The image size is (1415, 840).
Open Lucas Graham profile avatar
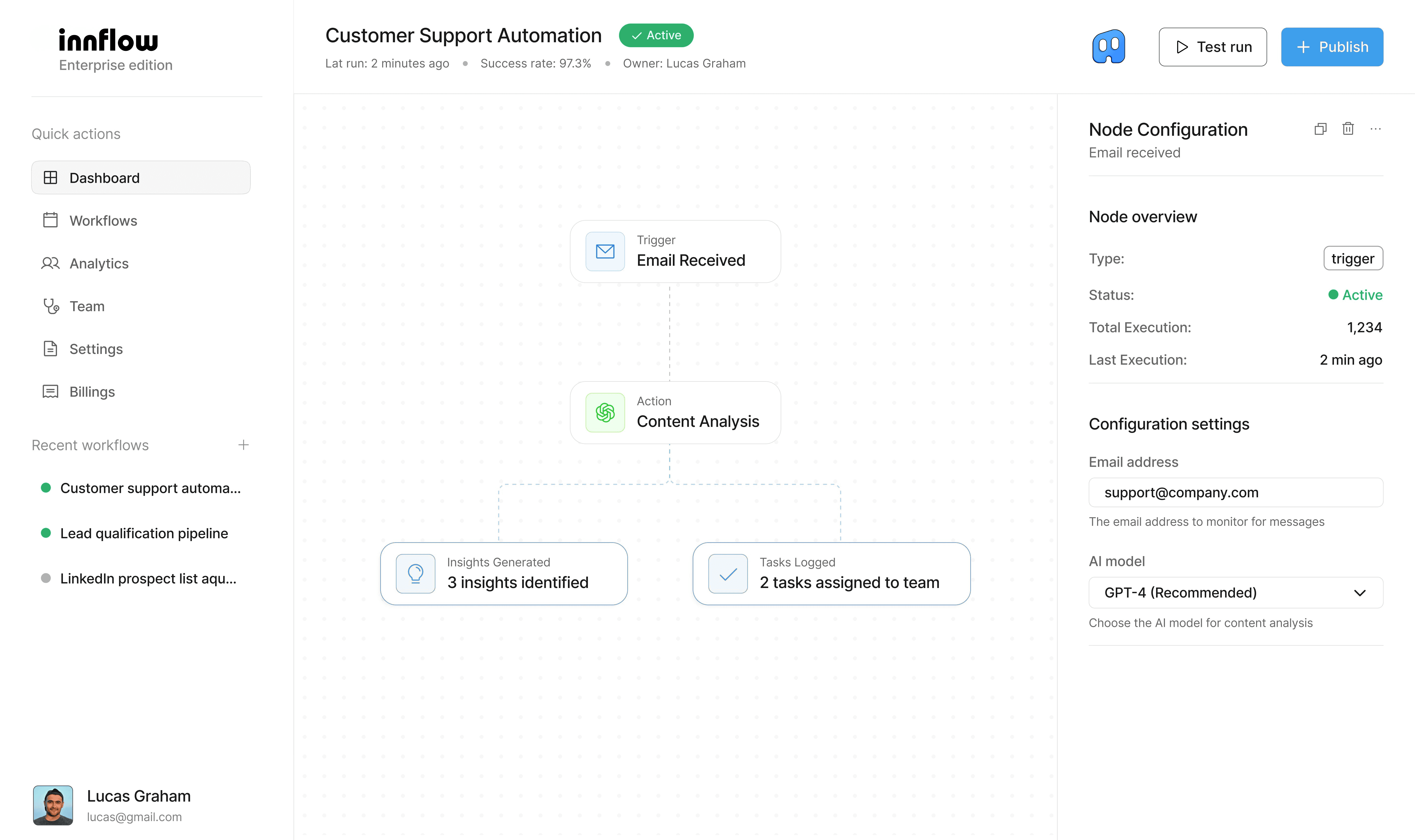click(53, 805)
